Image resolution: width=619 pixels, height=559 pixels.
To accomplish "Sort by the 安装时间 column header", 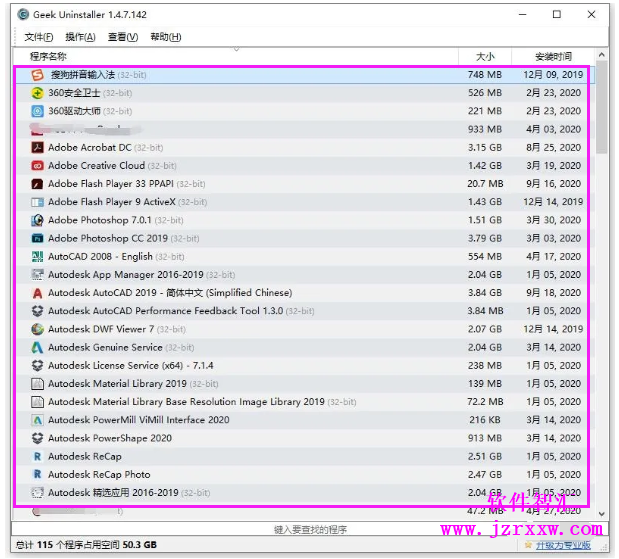I will click(x=553, y=56).
